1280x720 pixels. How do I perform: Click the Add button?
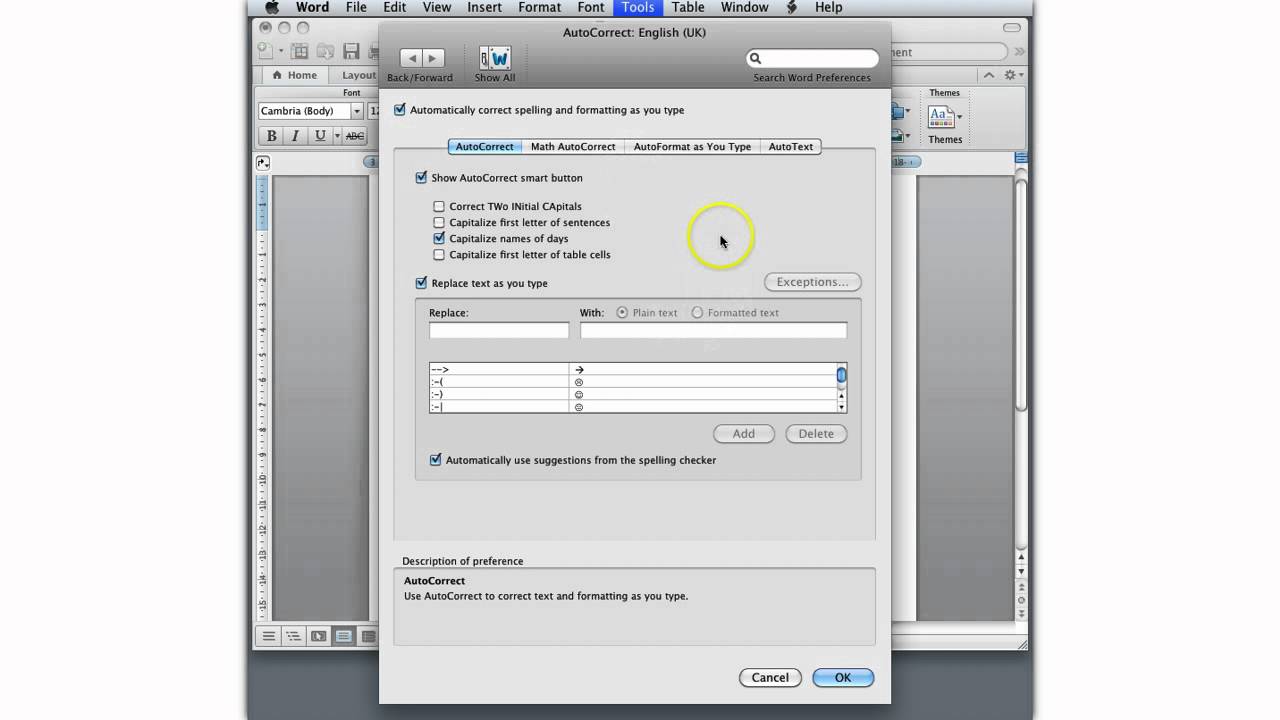coord(744,433)
